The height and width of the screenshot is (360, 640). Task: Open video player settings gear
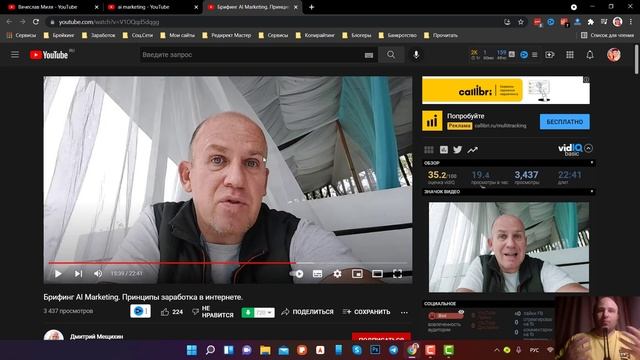[x=337, y=273]
